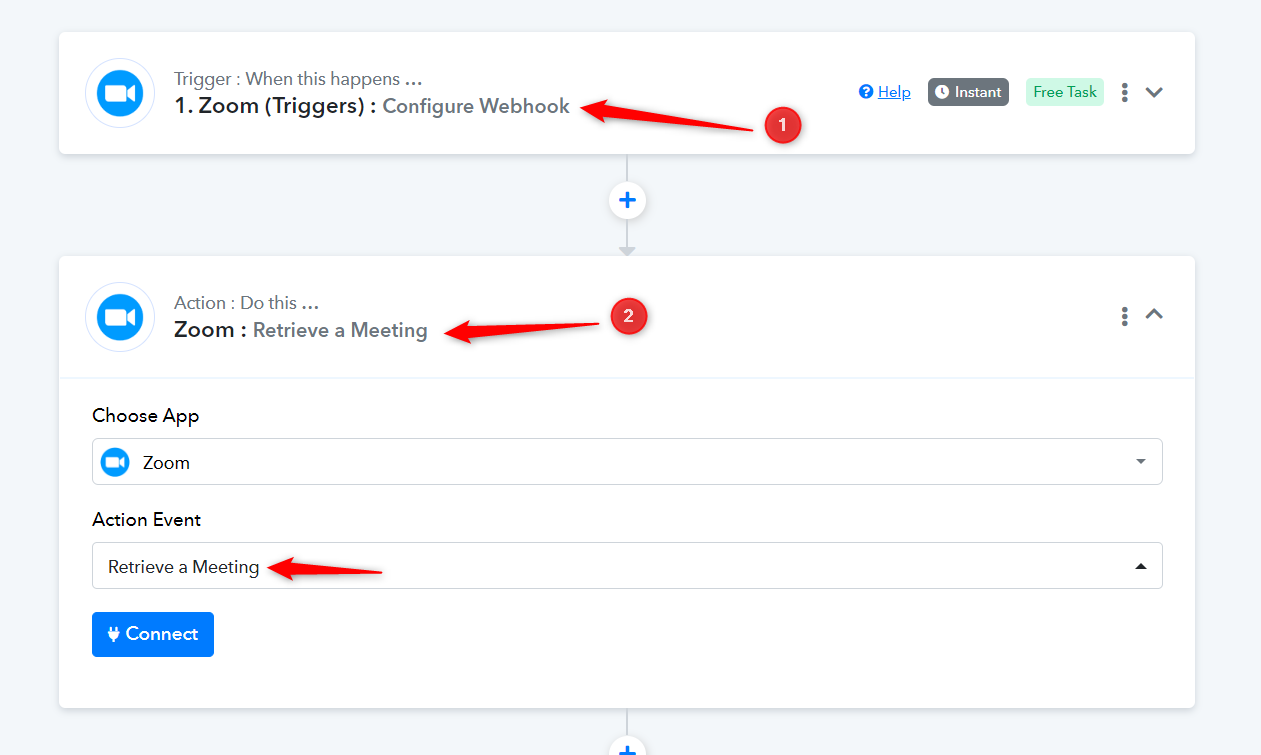Click the title 'Zoom : Retrieve a Meeting'
Screen dimensions: 1261x755
tap(301, 330)
